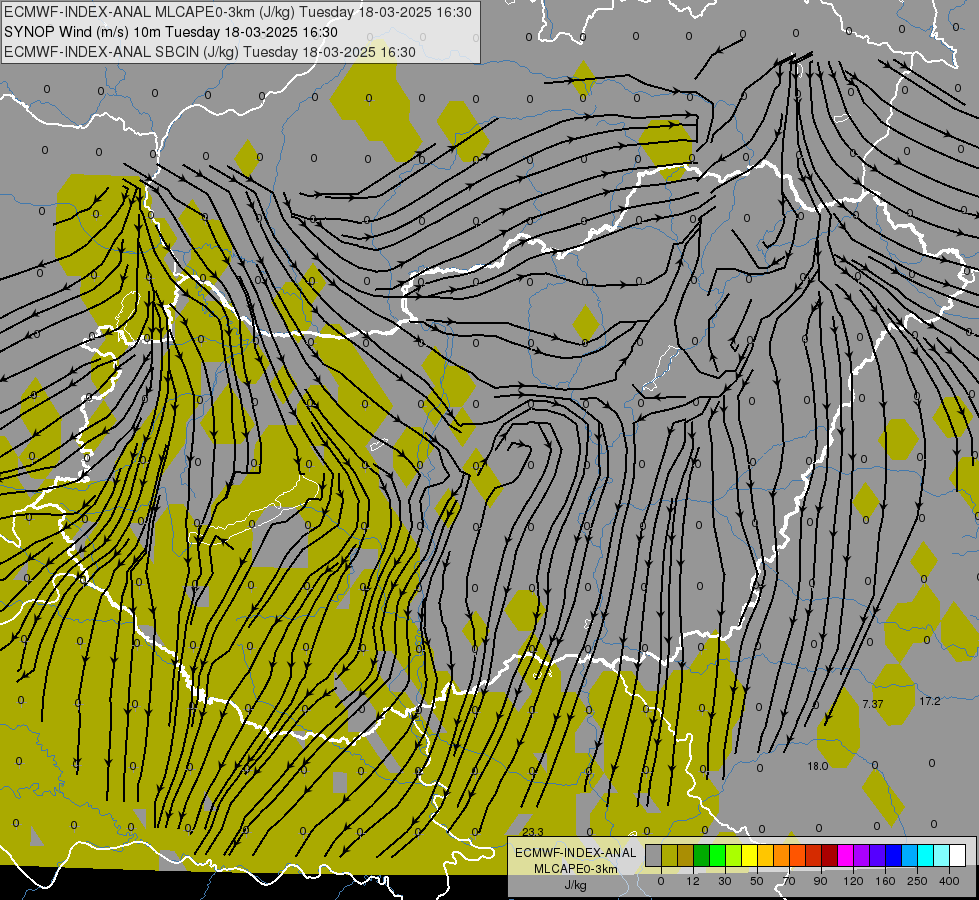Click the dark red legend swatch after 90
Viewport: 979px width, 900px height.
[x=830, y=855]
